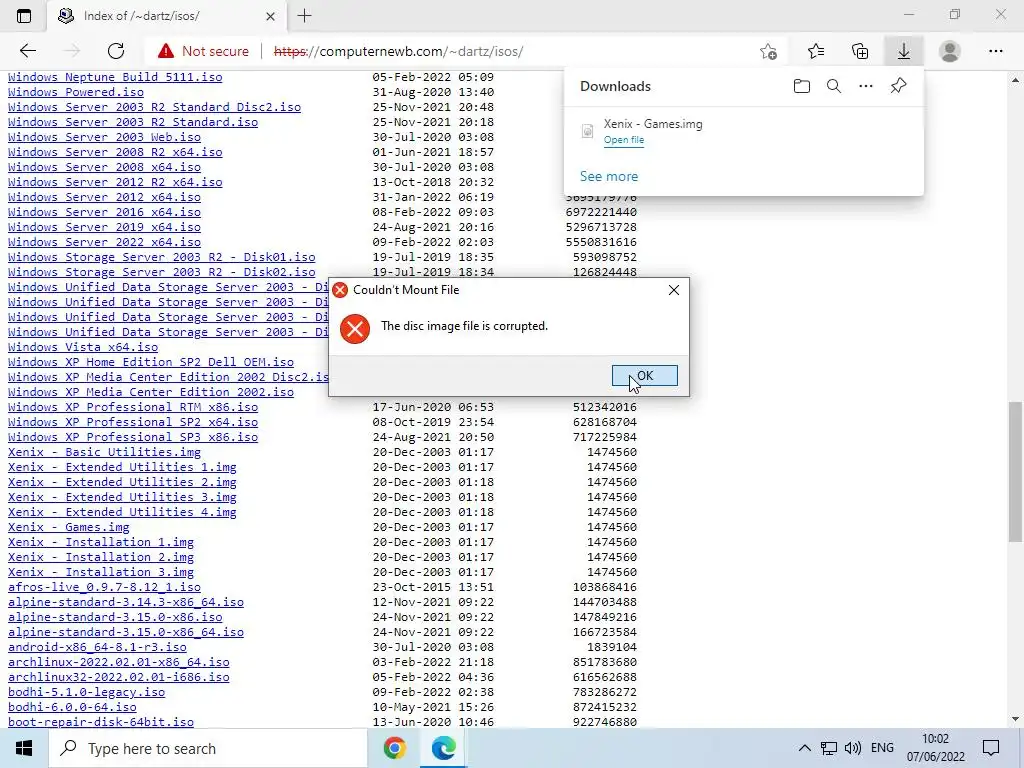Open network status tray icon

coord(829,748)
